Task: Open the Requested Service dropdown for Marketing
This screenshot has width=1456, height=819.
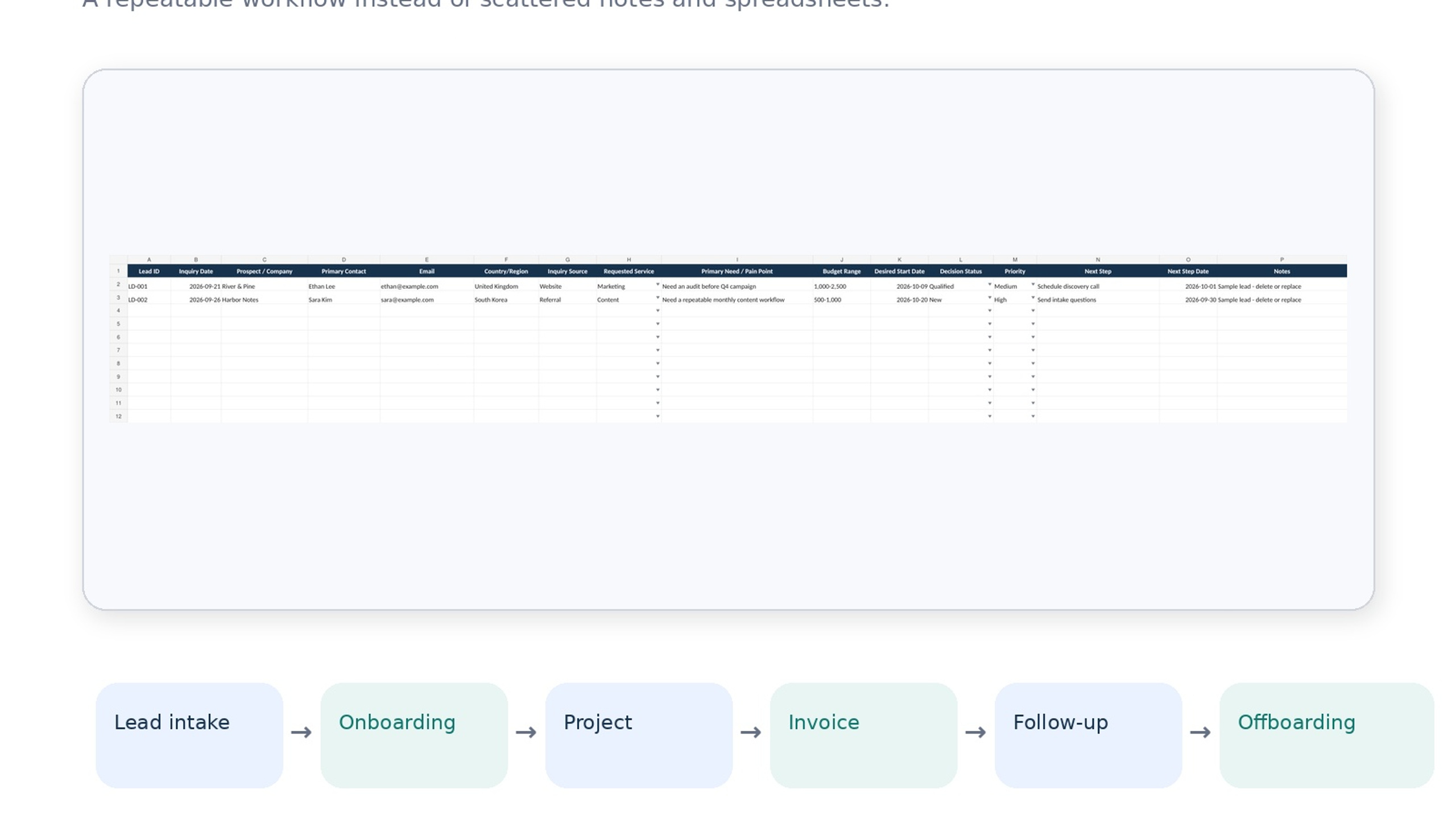Action: tap(658, 284)
